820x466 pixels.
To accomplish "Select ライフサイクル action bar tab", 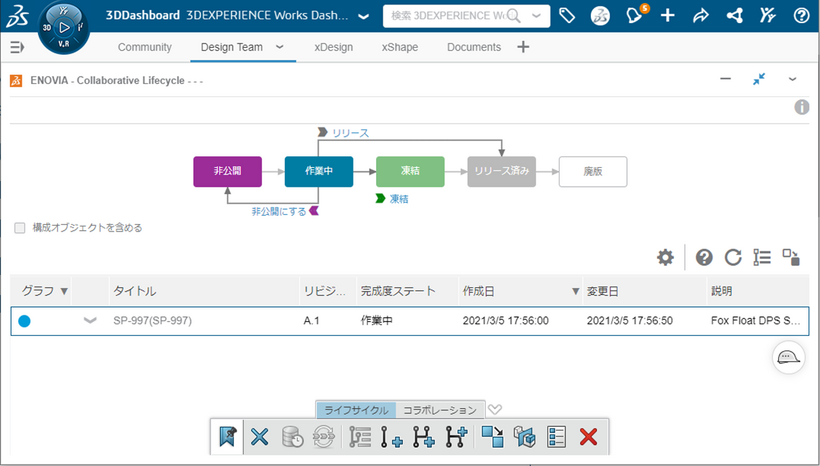I will point(356,410).
